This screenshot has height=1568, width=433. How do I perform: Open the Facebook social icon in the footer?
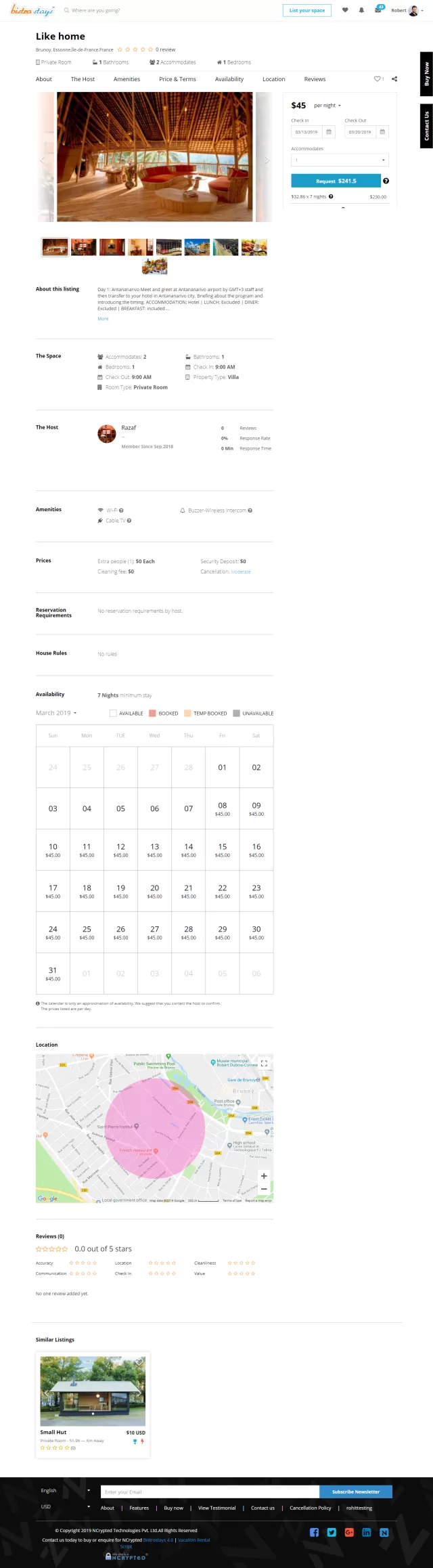click(314, 1532)
